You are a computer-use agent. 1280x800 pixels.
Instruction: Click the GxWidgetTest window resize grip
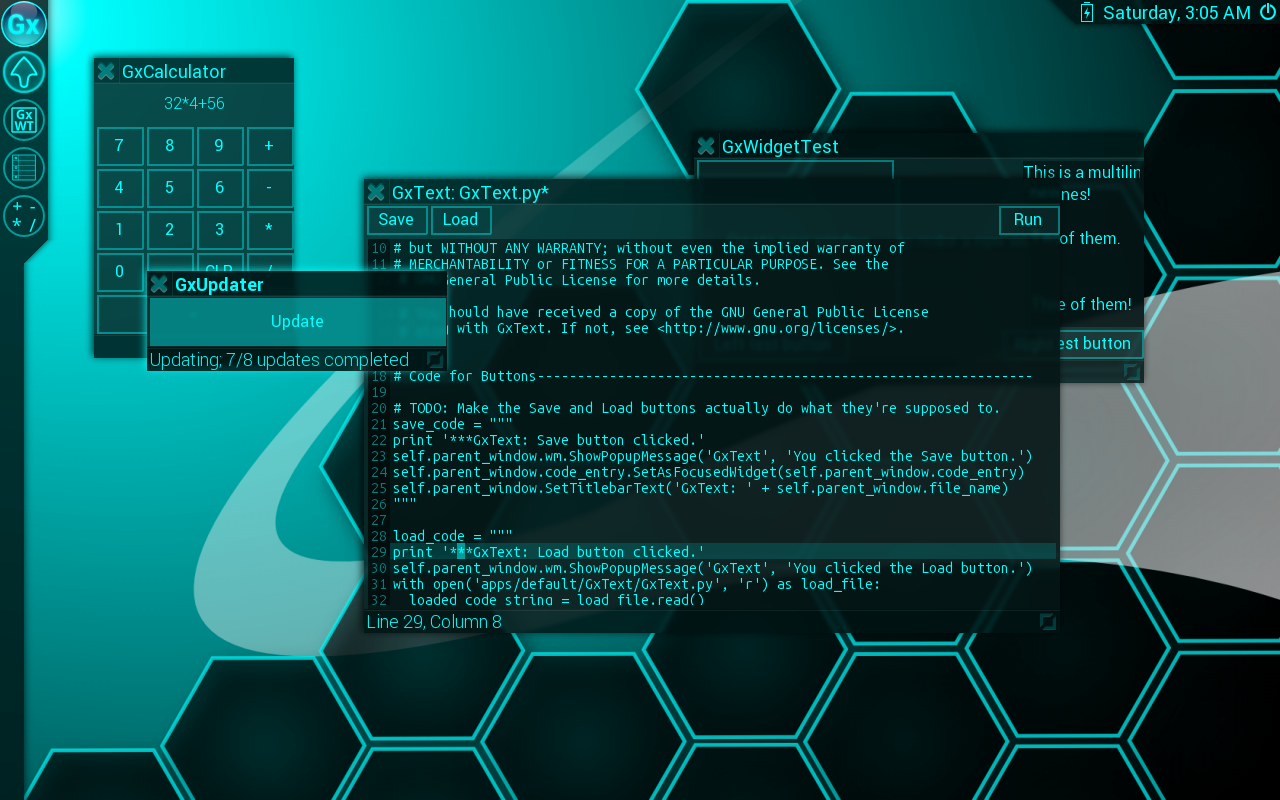coord(1131,371)
